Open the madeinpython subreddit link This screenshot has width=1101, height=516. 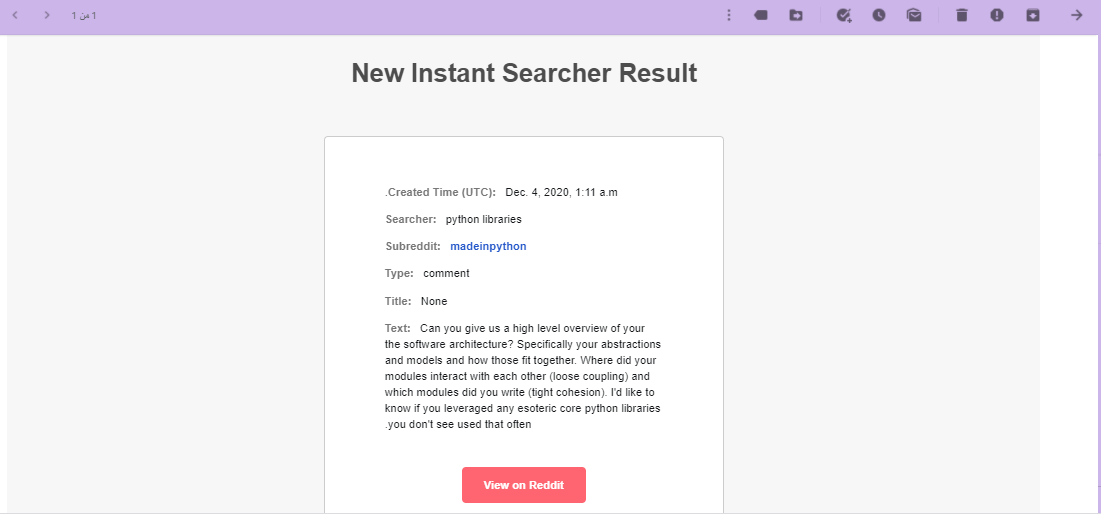[488, 246]
